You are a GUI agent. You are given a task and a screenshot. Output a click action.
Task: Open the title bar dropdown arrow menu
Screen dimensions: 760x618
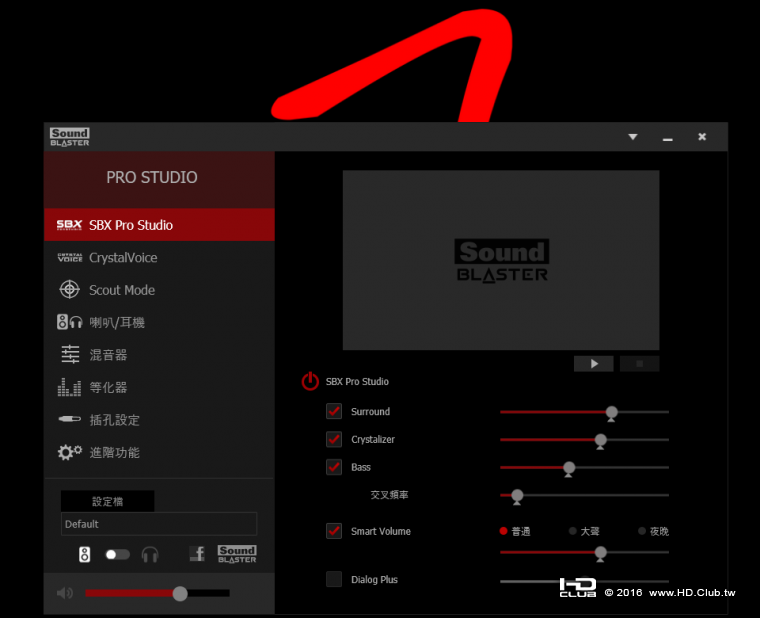[x=633, y=137]
